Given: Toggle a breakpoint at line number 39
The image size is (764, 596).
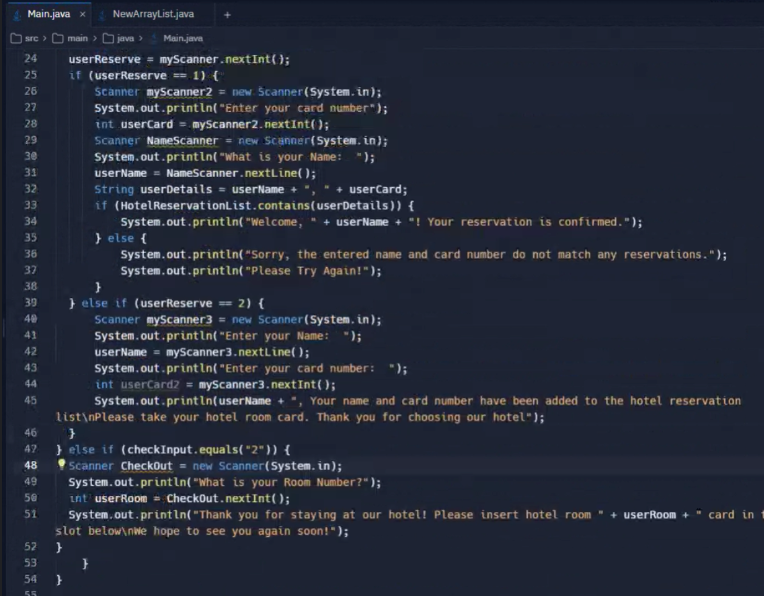Looking at the screenshot, I should [x=30, y=303].
